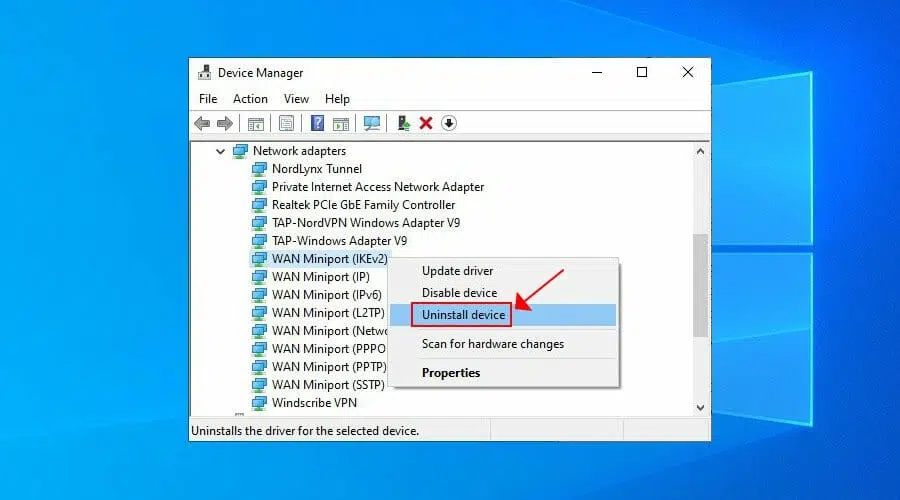Viewport: 900px width, 500px height.
Task: Select WAN Miniport (L2TP) entry
Action: [x=328, y=313]
